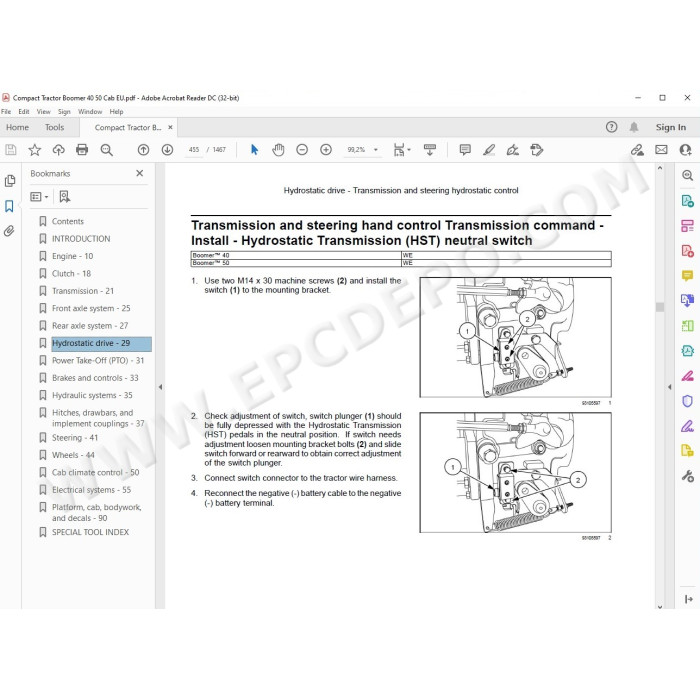Click scroll down arrow of document
The width and height of the screenshot is (700, 700).
click(660, 606)
